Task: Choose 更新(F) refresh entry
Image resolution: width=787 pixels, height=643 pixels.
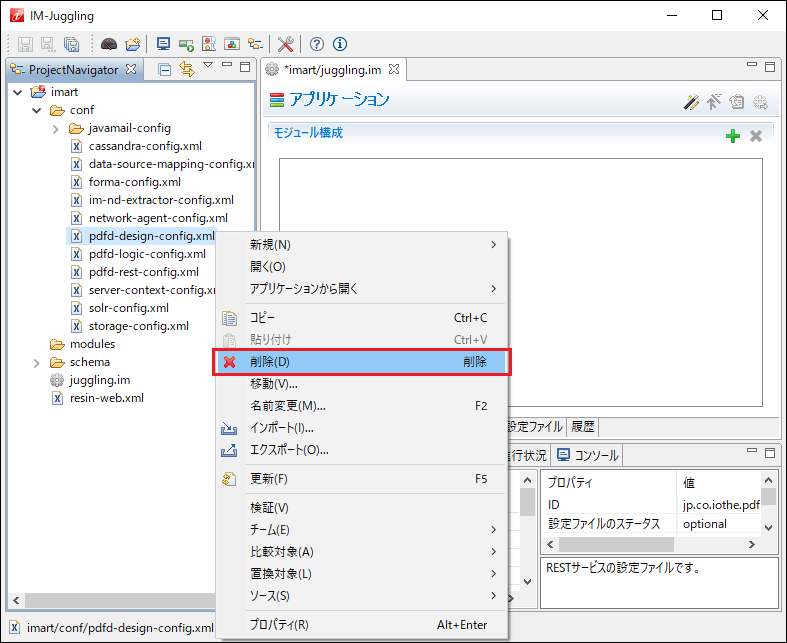Action: pos(361,479)
